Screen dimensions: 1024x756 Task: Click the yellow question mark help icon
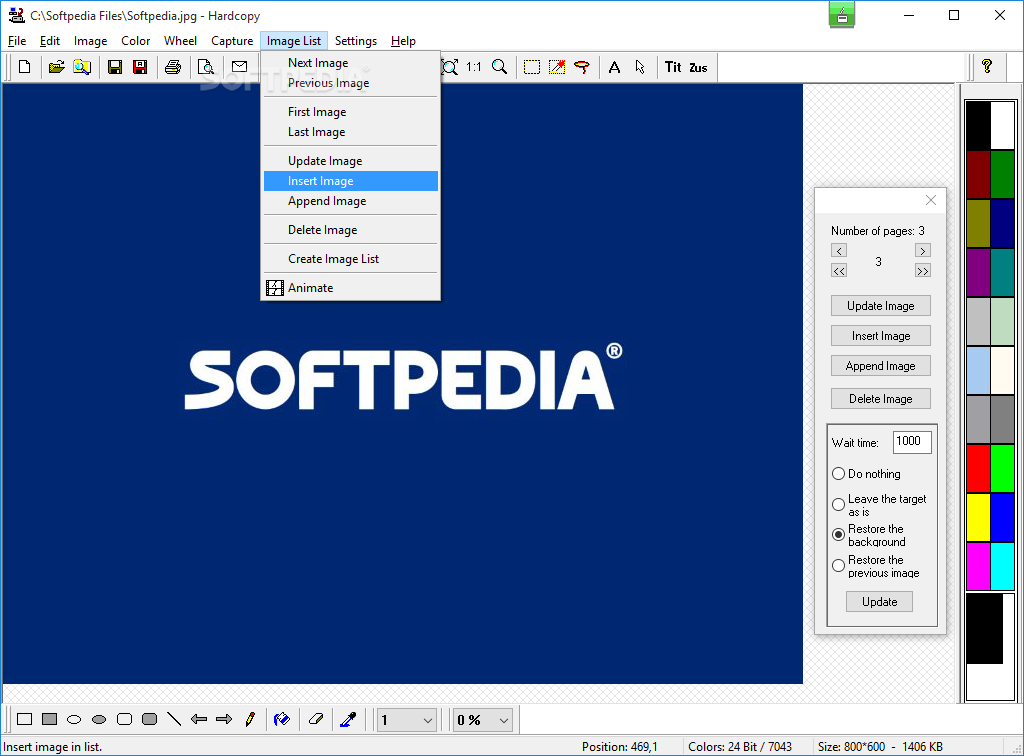pos(987,66)
